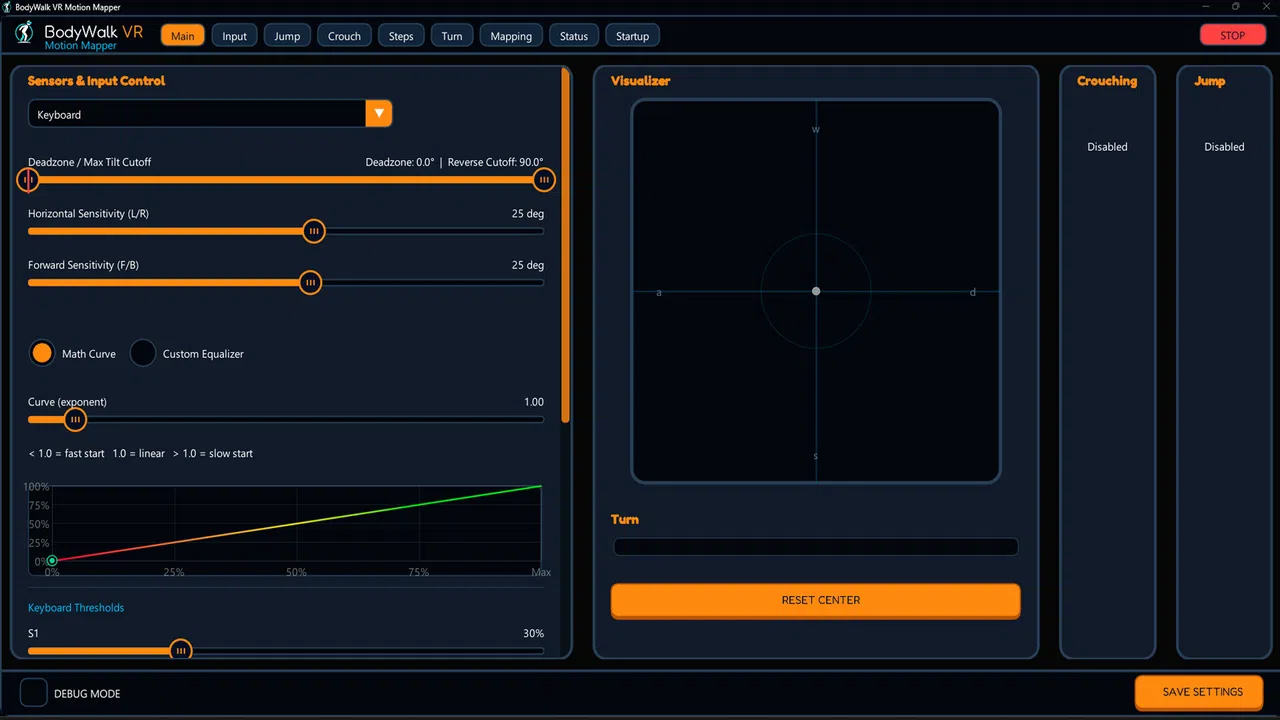The width and height of the screenshot is (1280, 720).
Task: Click the Sensors panel vertical scrollbar
Action: [567, 246]
